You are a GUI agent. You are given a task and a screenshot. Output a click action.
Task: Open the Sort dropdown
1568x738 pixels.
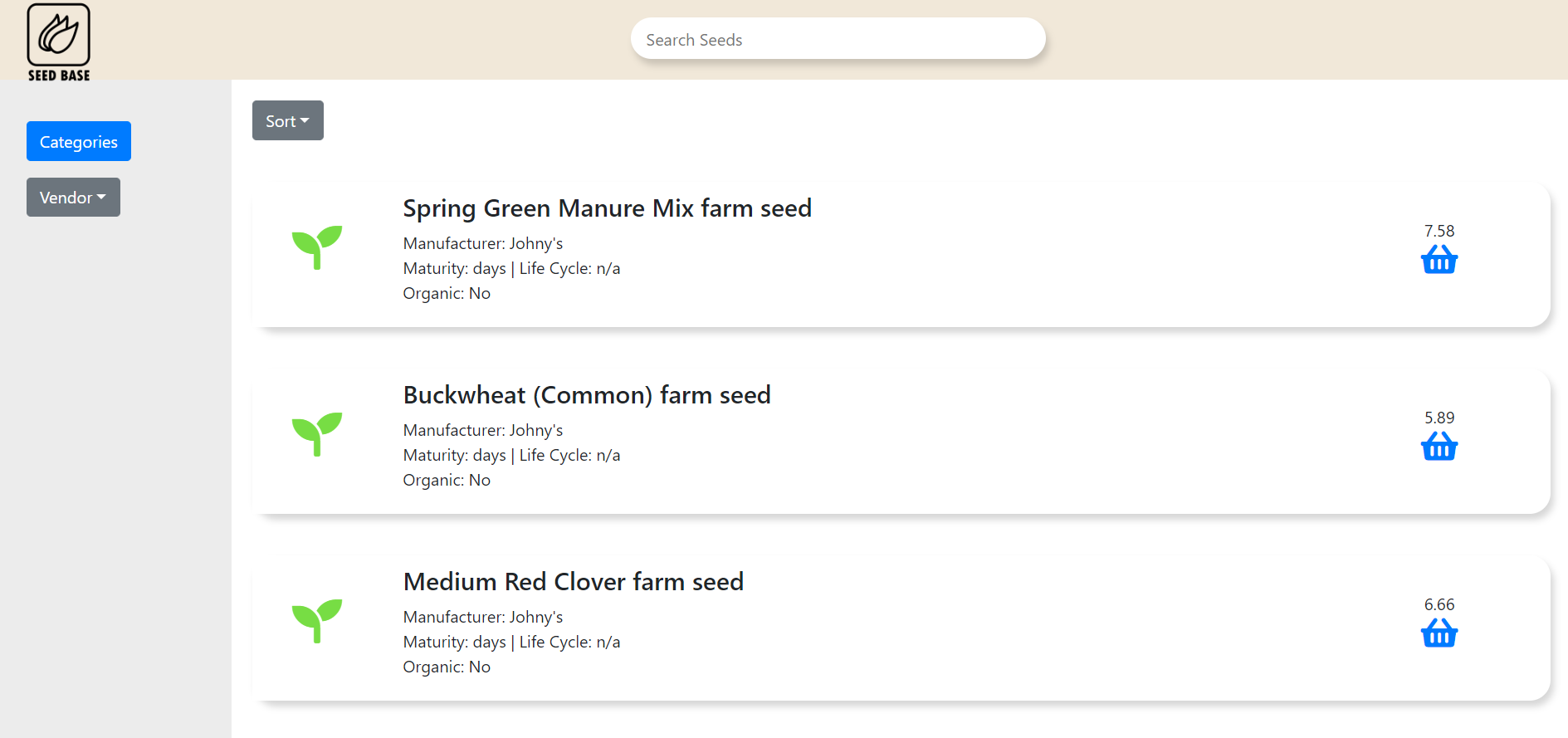point(287,121)
